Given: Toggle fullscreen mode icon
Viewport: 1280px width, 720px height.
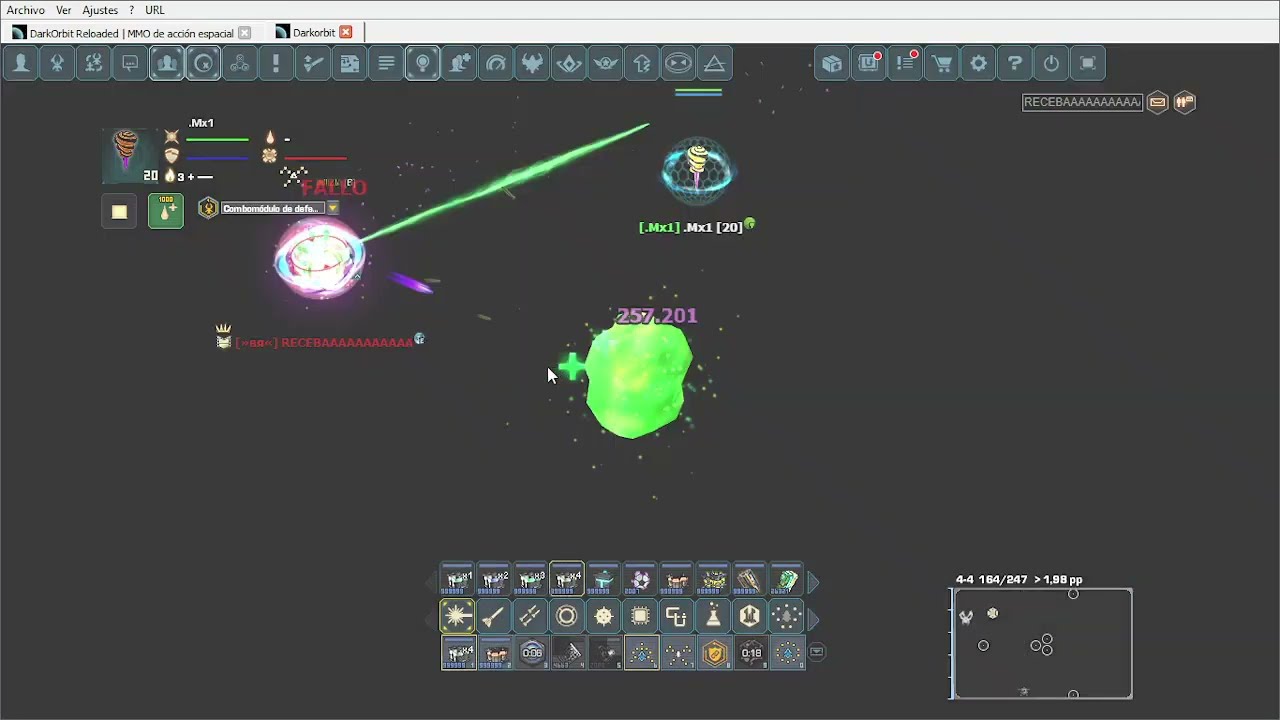Looking at the screenshot, I should (1088, 63).
